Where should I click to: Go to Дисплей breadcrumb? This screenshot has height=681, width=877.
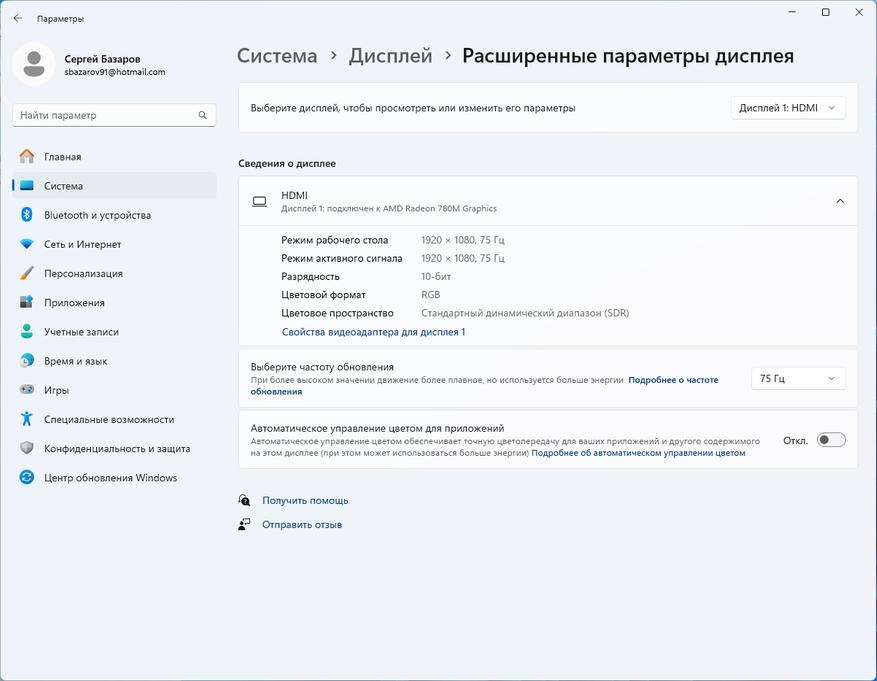(390, 56)
